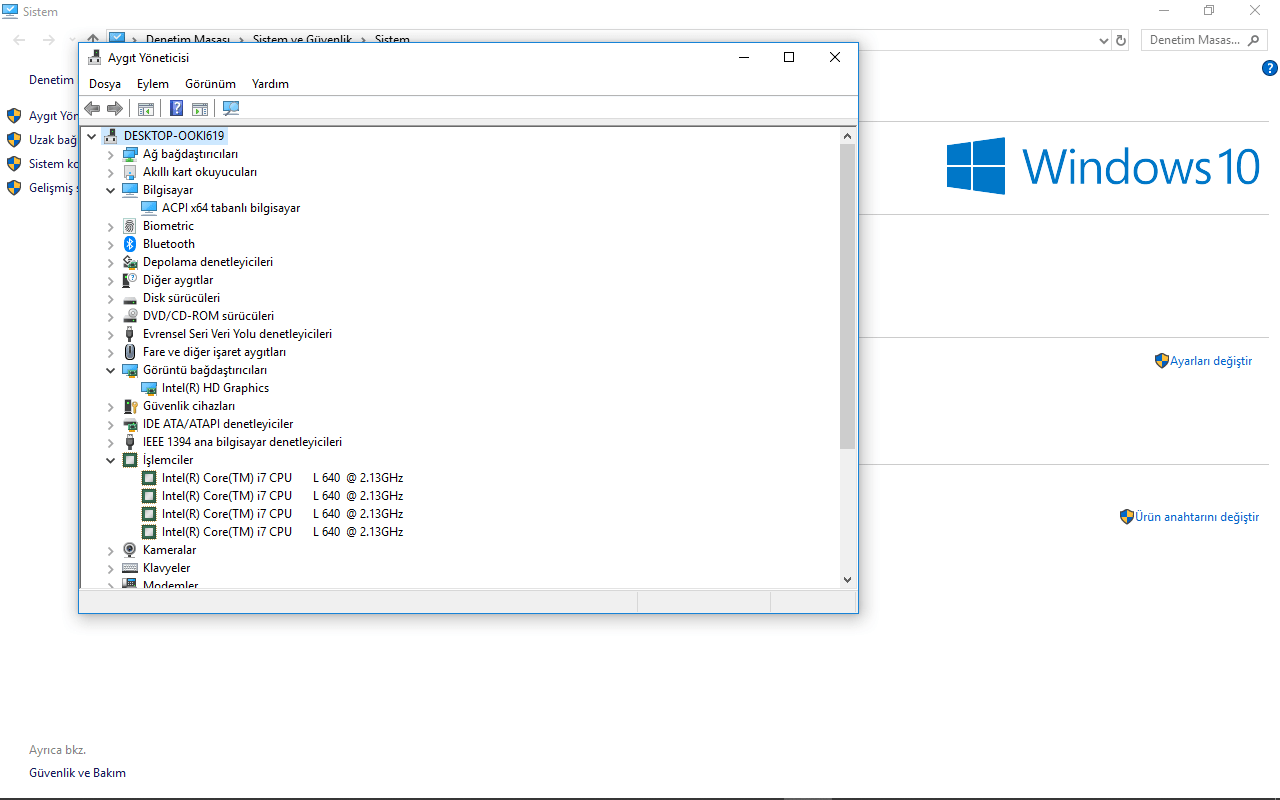Click the IDE ATA/ATAPI denetleyiciler icon
This screenshot has height=800, width=1280.
coord(130,424)
